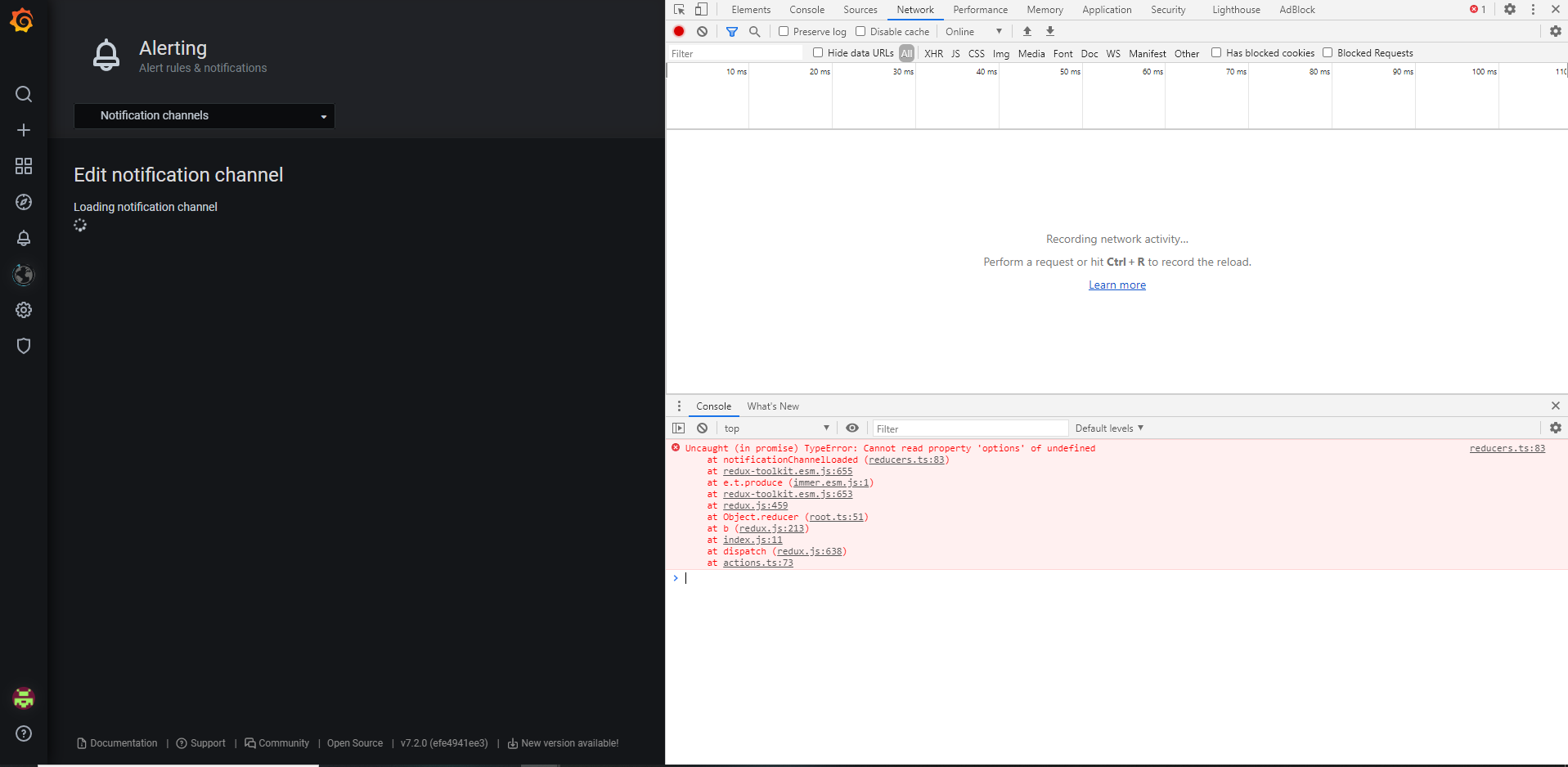Image resolution: width=1568 pixels, height=767 pixels.
Task: Click the Learn more link
Action: point(1116,285)
